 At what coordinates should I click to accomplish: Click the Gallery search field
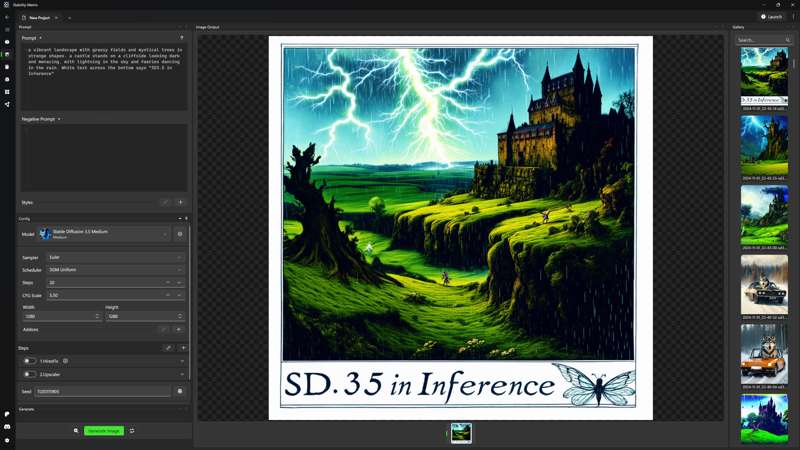pyautogui.click(x=762, y=40)
